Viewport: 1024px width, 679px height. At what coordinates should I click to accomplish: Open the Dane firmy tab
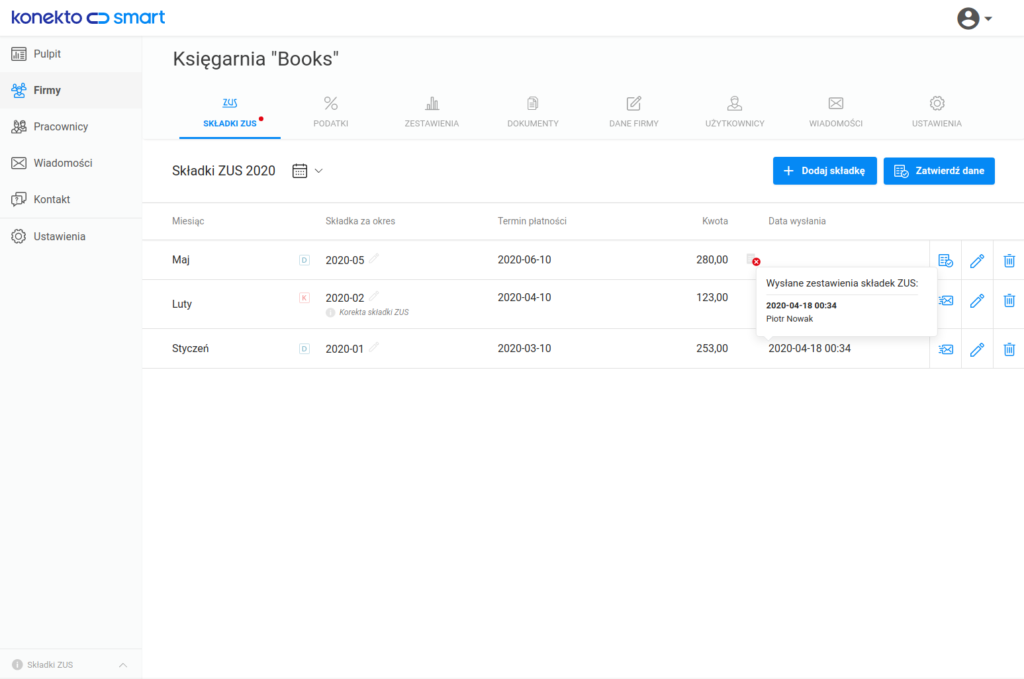[633, 112]
